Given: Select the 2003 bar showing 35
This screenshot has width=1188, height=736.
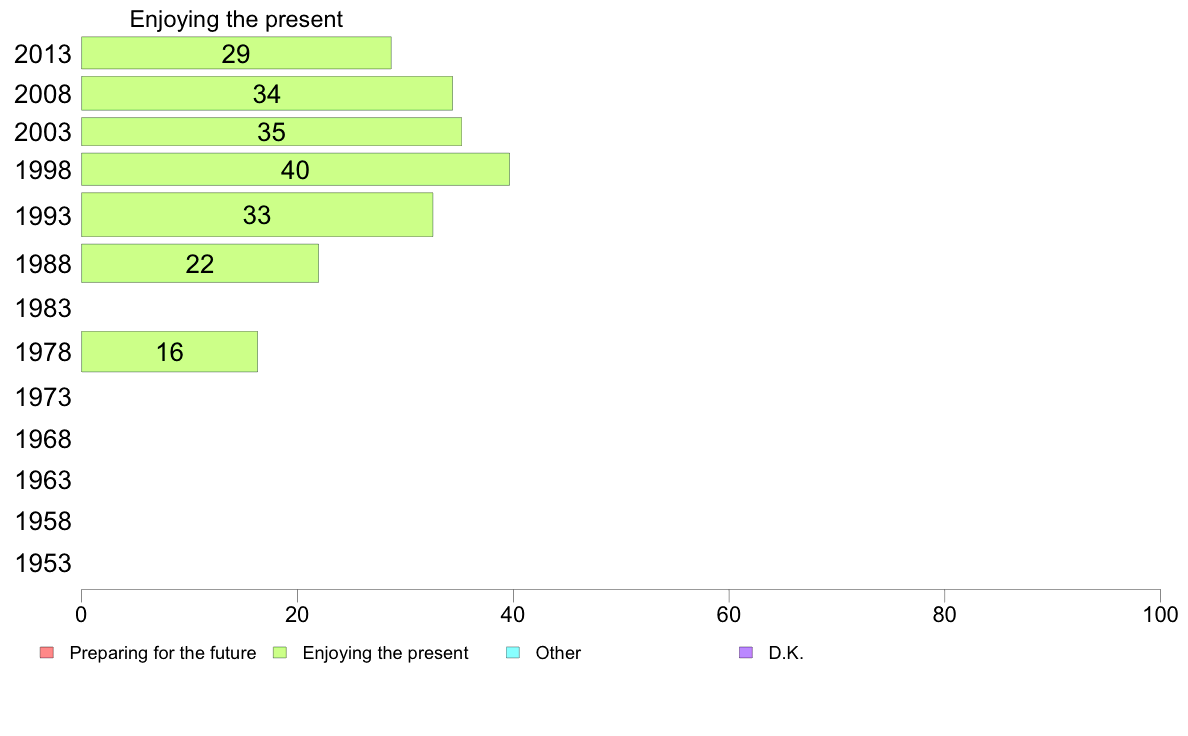Looking at the screenshot, I should (271, 132).
